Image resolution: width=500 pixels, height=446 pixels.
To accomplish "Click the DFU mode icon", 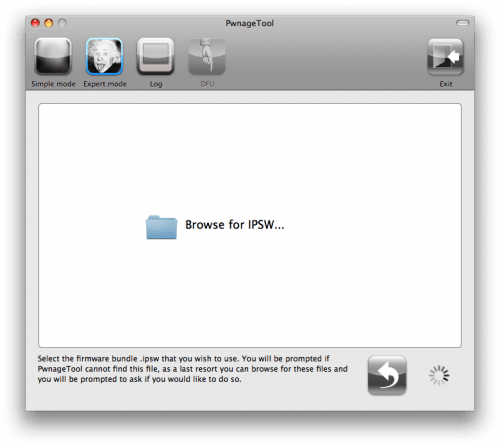I will tap(207, 56).
